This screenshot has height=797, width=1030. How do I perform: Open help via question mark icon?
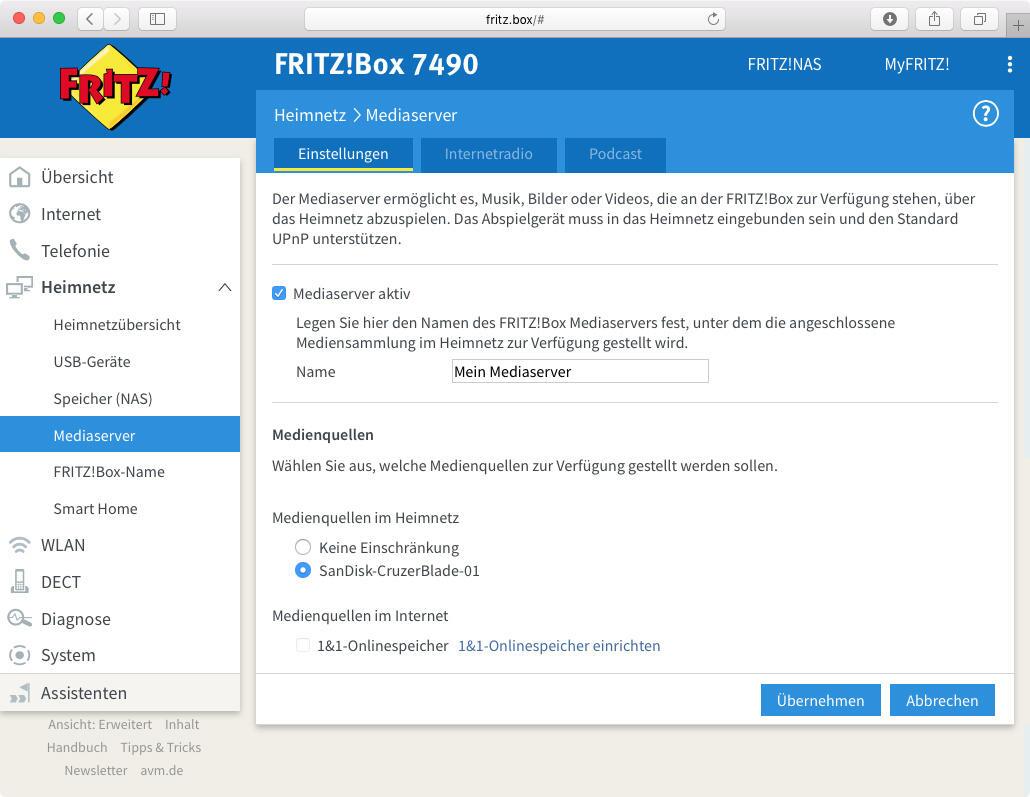click(985, 114)
